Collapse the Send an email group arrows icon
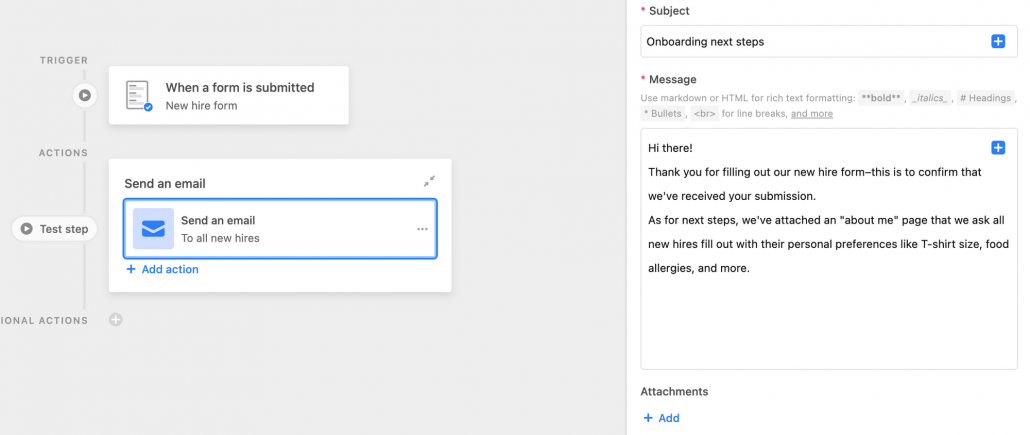Viewport: 1030px width, 435px height. [x=429, y=181]
